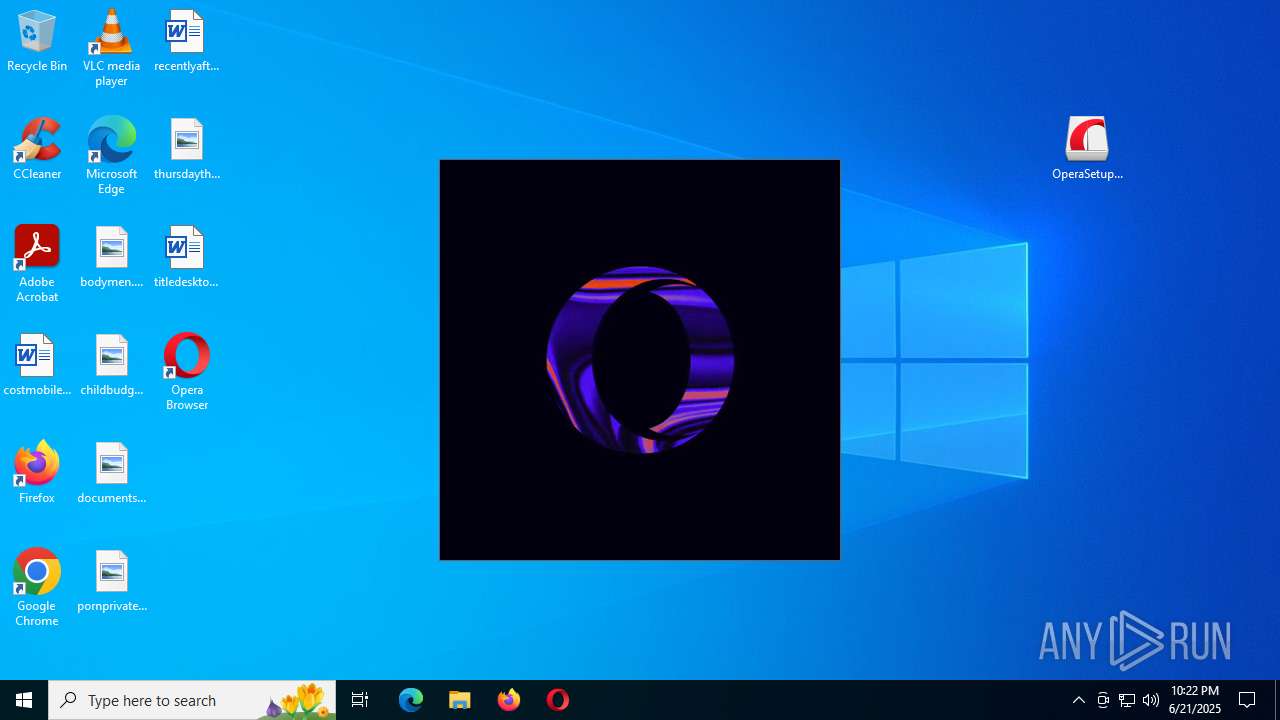Select the childbudg... image file
Screen dimensions: 1280x720
[111, 366]
